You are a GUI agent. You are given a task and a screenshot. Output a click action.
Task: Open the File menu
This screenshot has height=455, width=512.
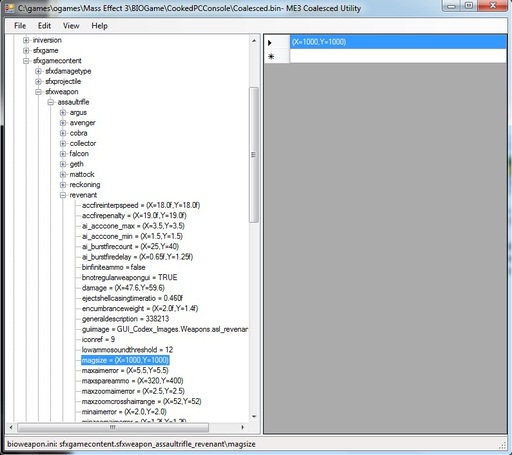(x=20, y=26)
